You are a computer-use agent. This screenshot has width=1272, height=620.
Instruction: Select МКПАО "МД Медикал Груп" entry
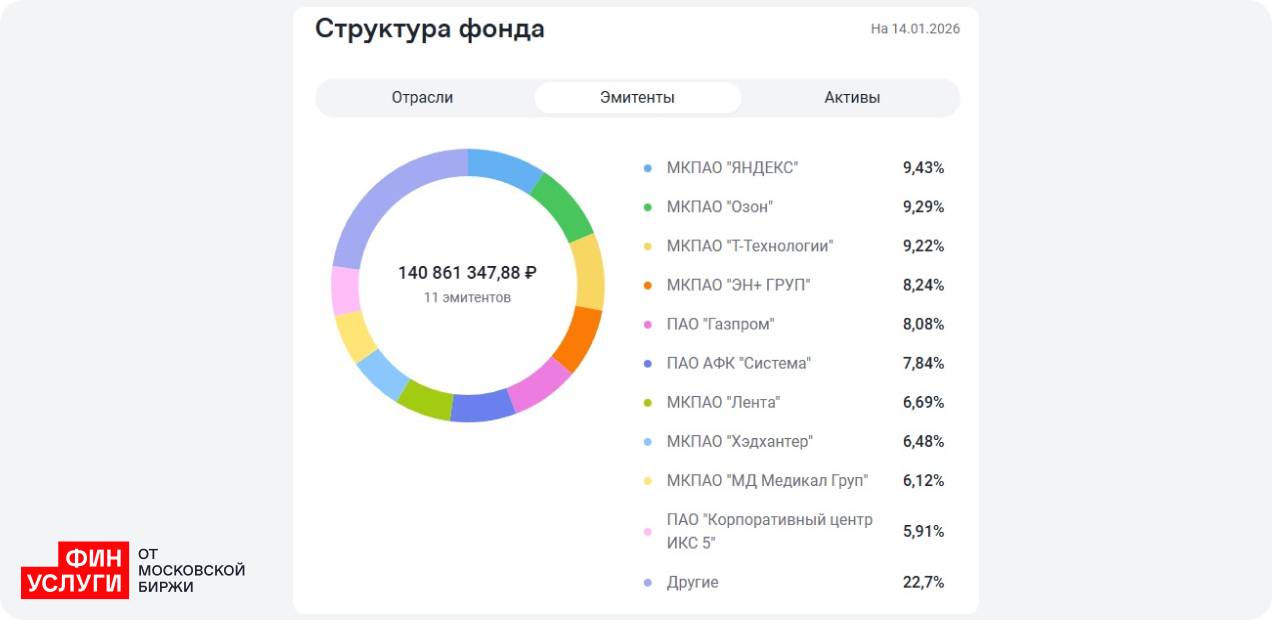point(767,480)
